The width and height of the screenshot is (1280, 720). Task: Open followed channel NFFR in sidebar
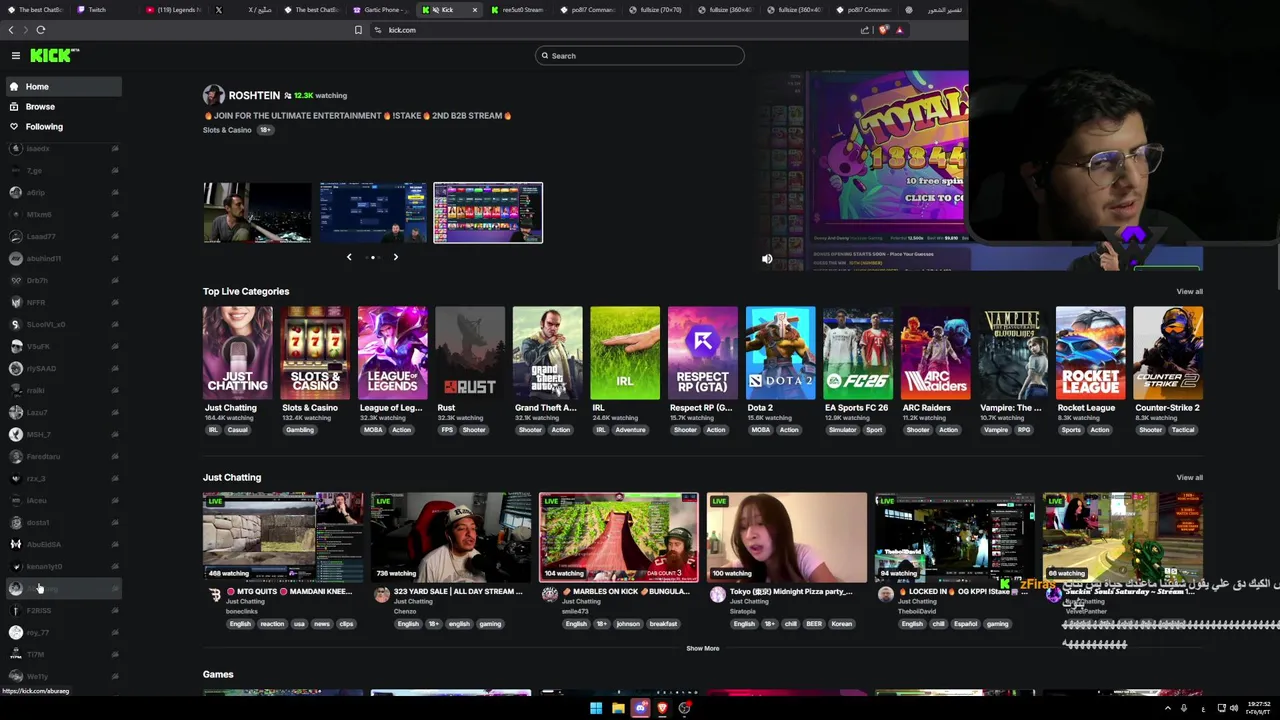(64, 302)
